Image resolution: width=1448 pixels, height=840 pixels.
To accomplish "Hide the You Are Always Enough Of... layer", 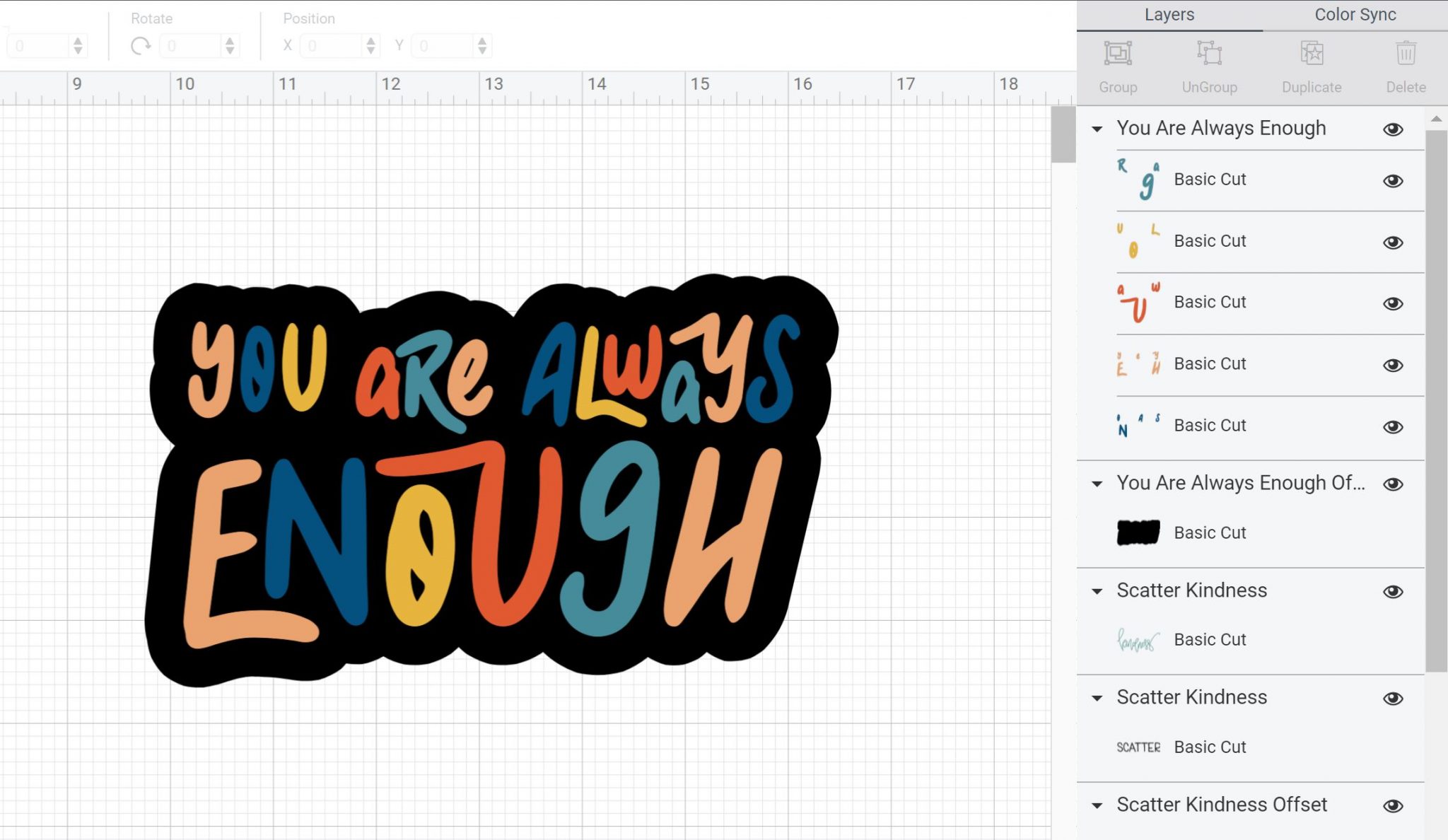I will [1394, 483].
